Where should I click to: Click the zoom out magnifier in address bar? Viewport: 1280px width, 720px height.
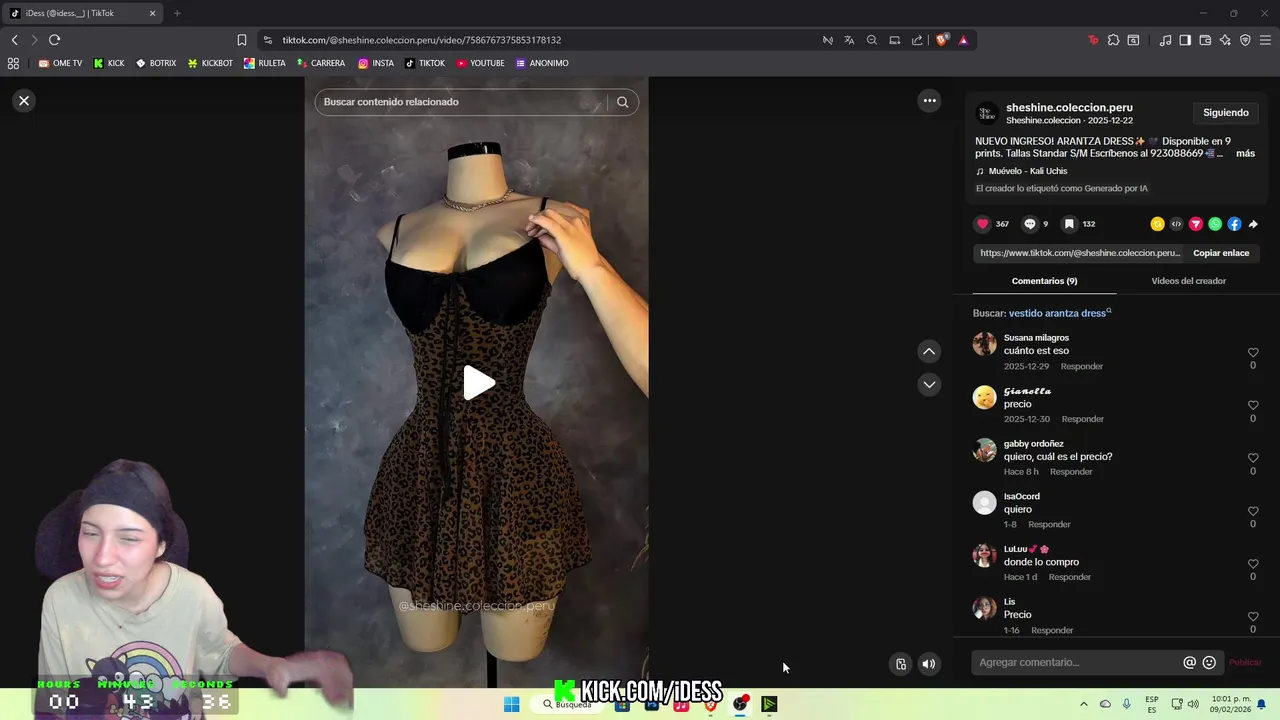[872, 40]
